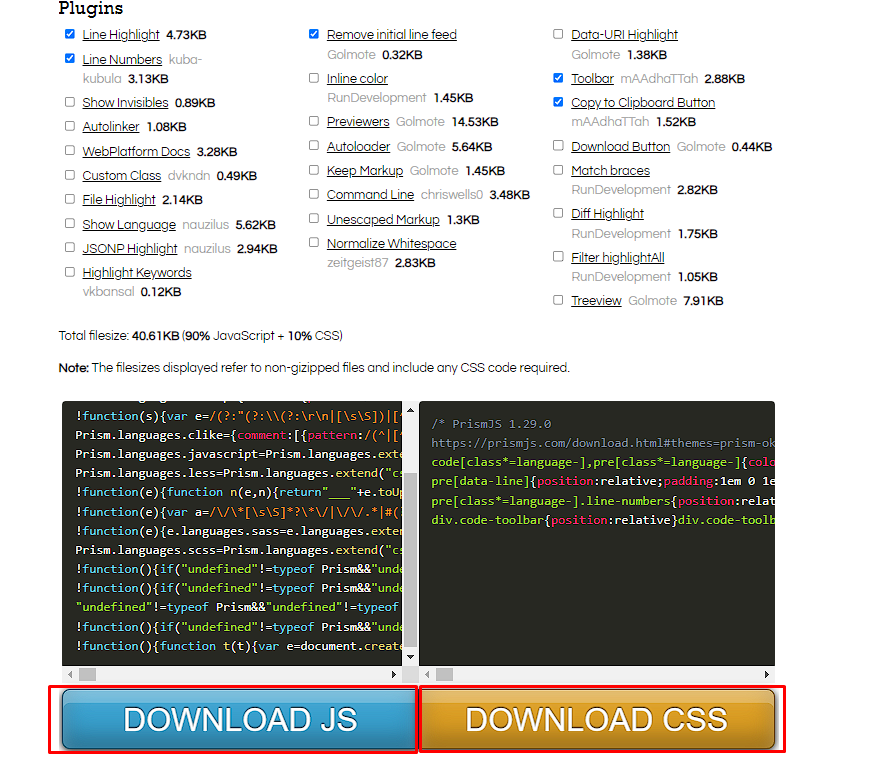Enable the Treeview plugin checkbox

558,300
